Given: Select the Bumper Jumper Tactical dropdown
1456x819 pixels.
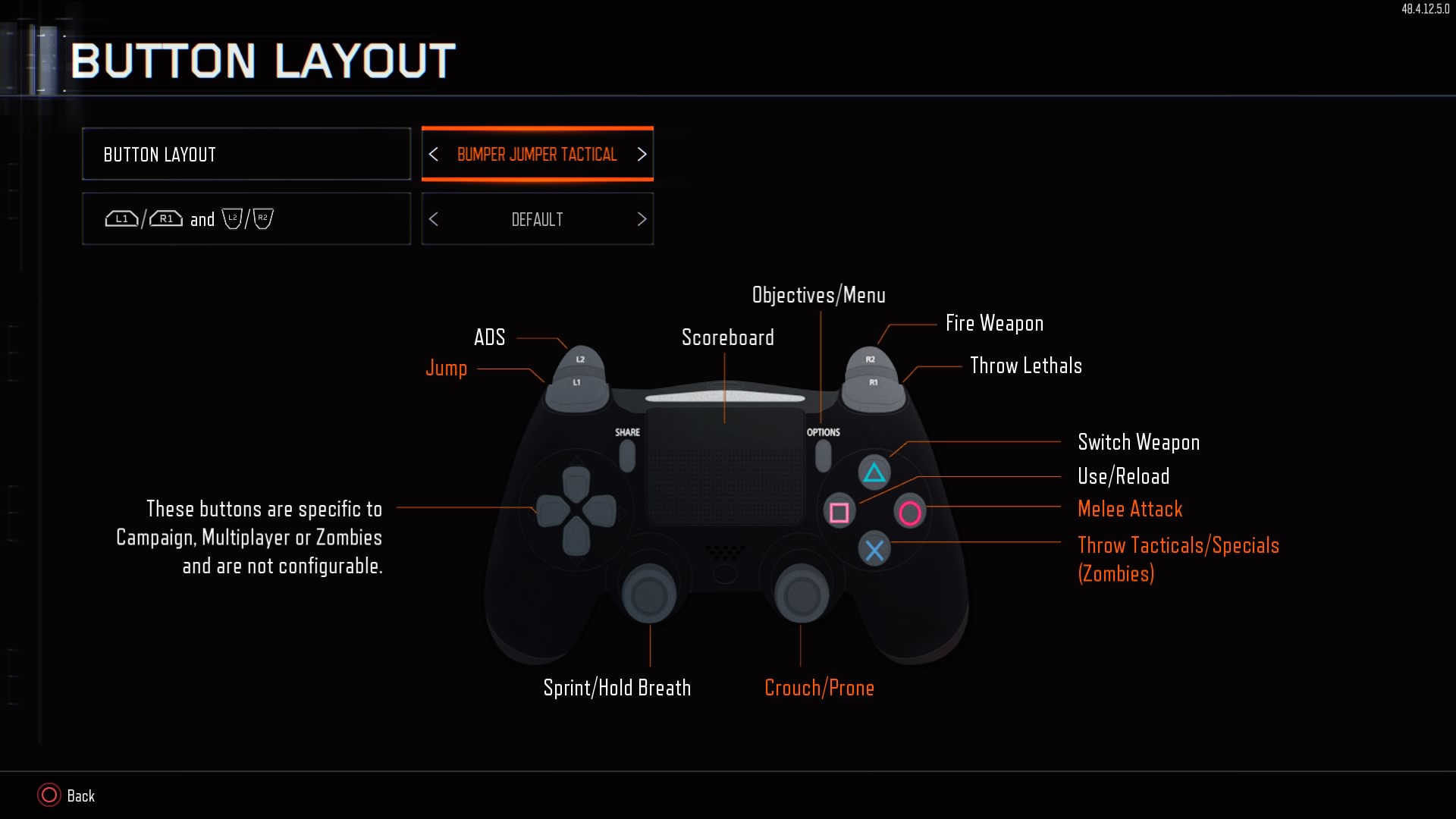Looking at the screenshot, I should [537, 154].
